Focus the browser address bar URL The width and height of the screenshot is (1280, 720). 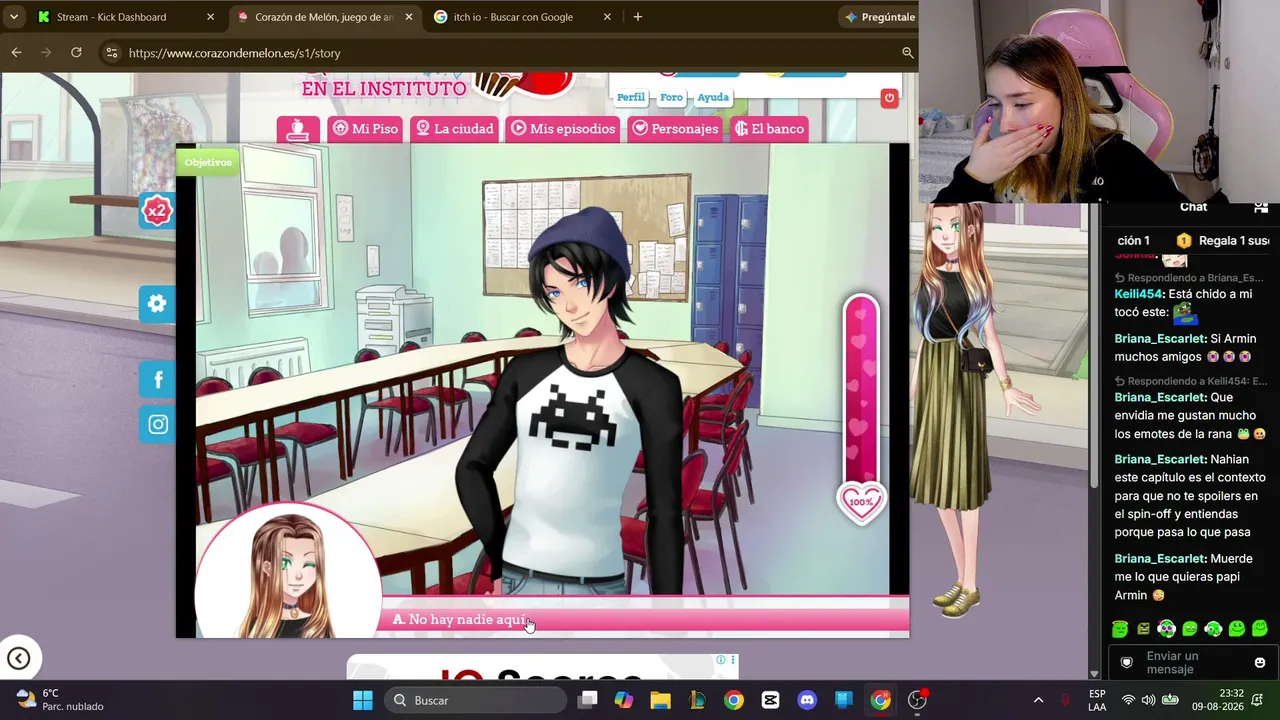click(235, 53)
